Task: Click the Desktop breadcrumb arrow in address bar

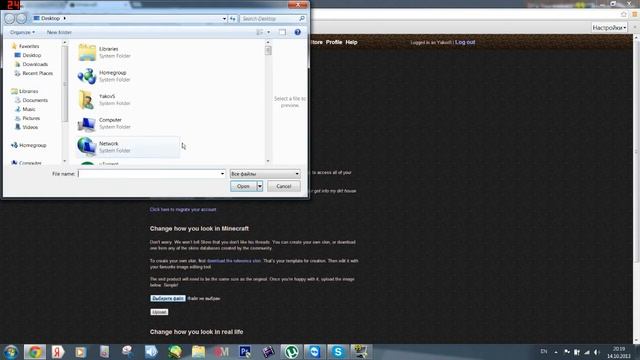Action: click(x=64, y=18)
